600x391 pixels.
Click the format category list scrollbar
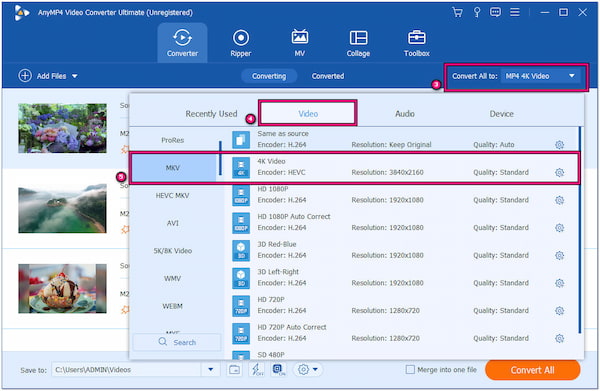220,158
